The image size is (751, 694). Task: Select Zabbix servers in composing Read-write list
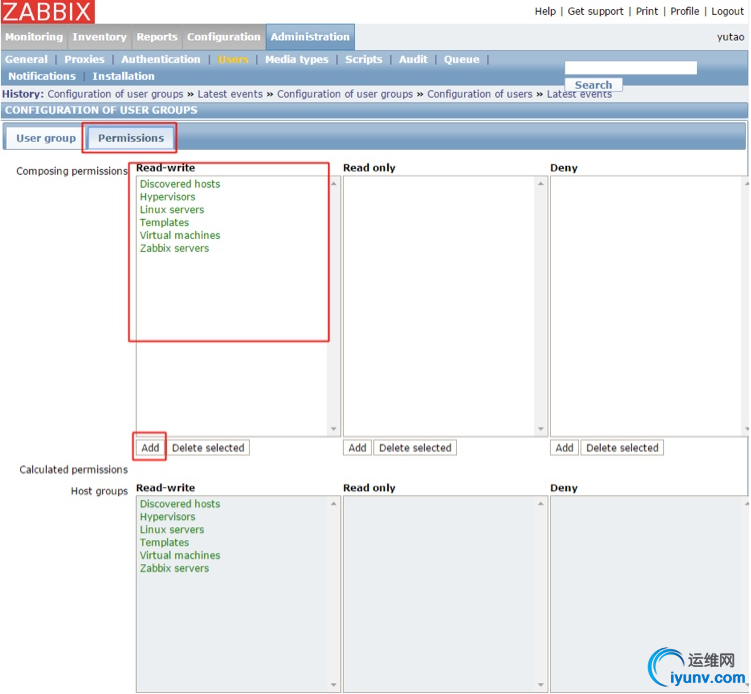tap(174, 249)
